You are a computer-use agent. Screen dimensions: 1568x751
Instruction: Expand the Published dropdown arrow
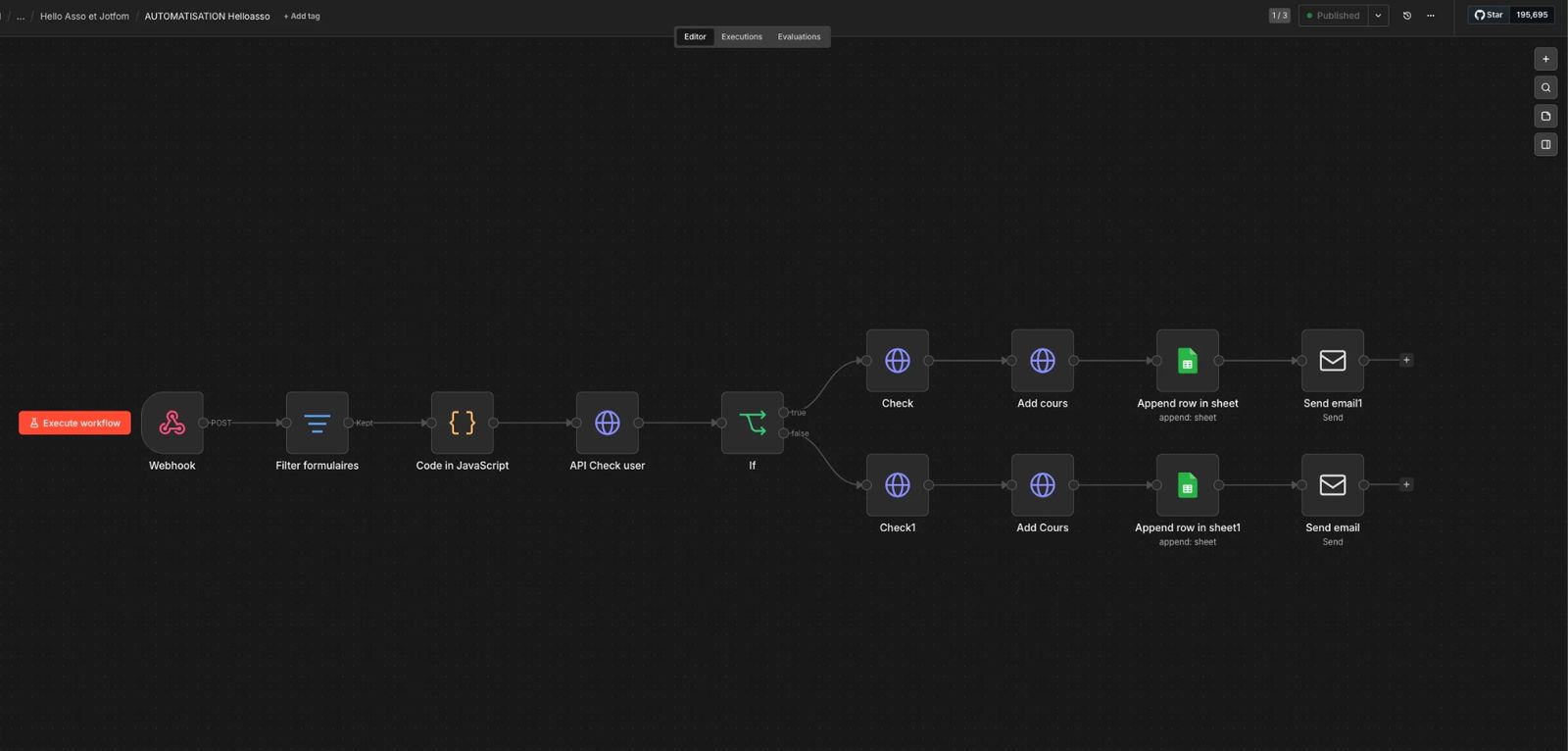point(1378,16)
